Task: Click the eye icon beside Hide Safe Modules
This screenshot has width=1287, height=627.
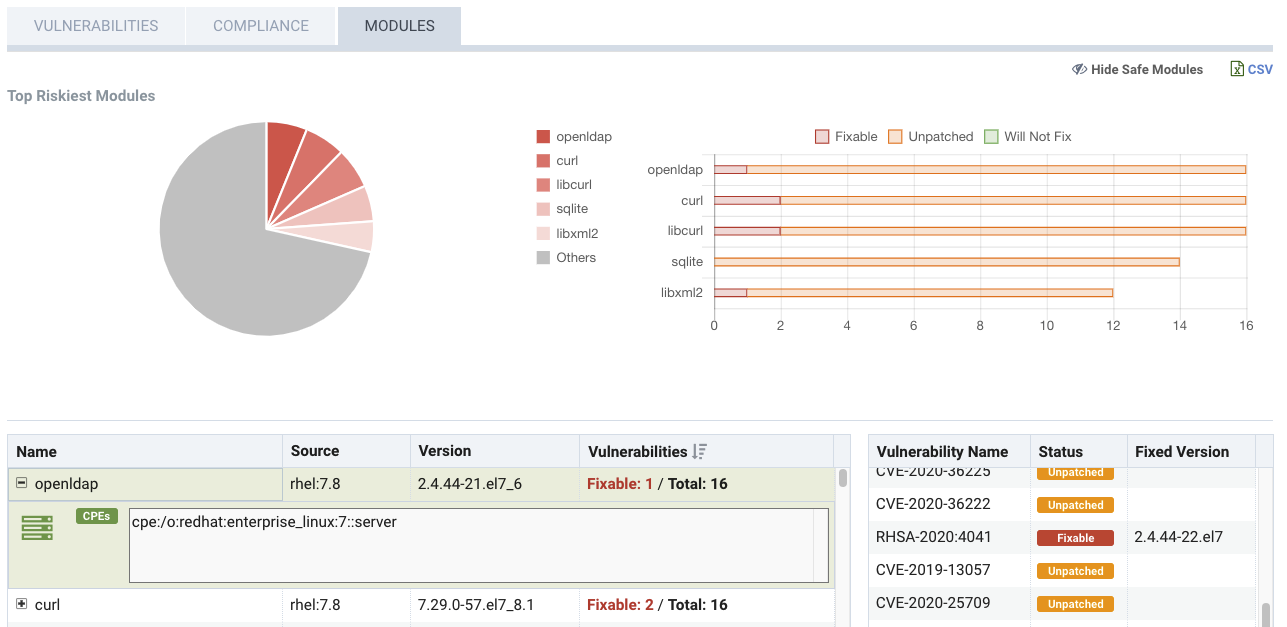Action: pos(1079,69)
